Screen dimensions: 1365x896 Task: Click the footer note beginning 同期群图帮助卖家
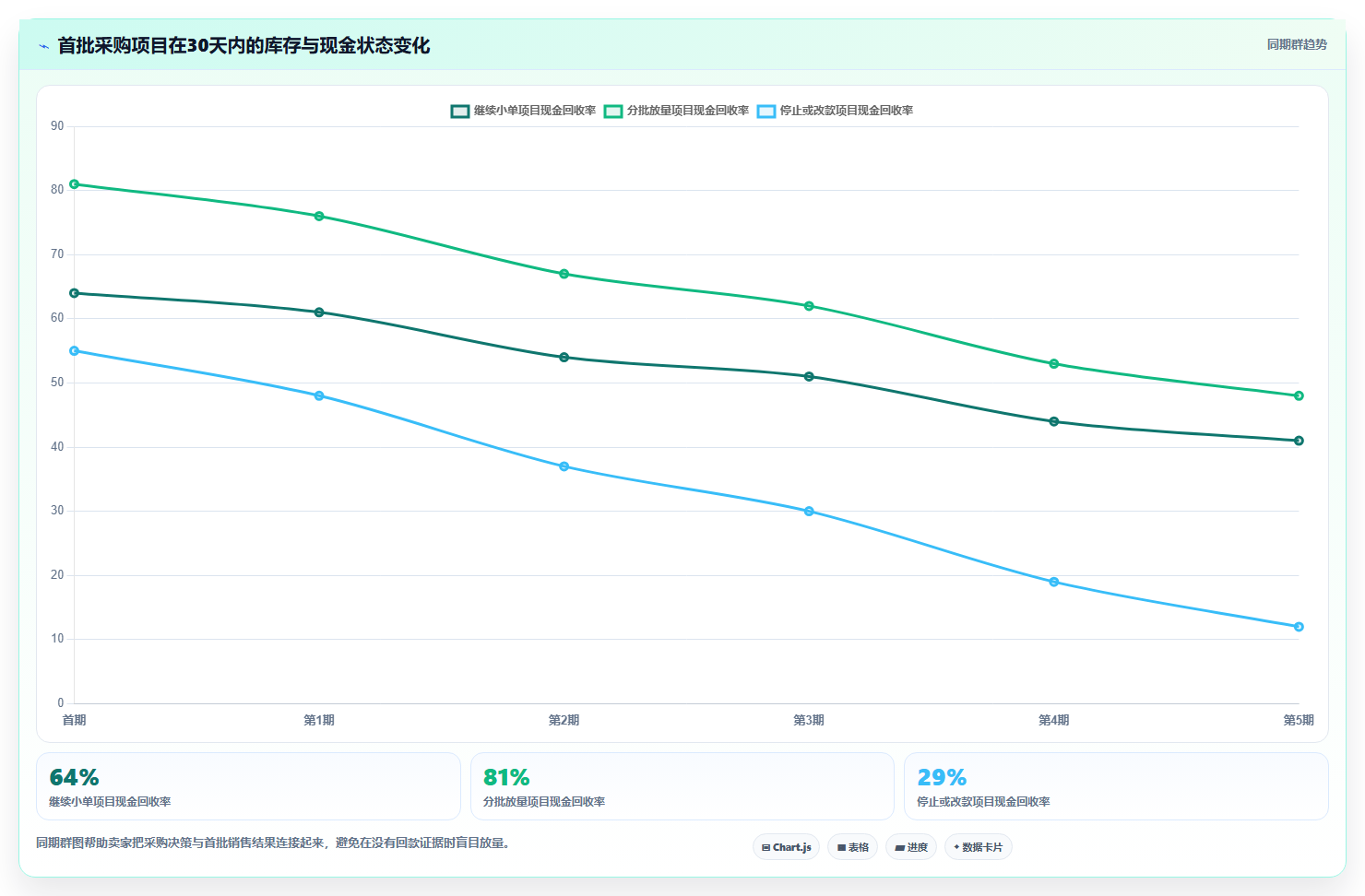click(x=273, y=843)
